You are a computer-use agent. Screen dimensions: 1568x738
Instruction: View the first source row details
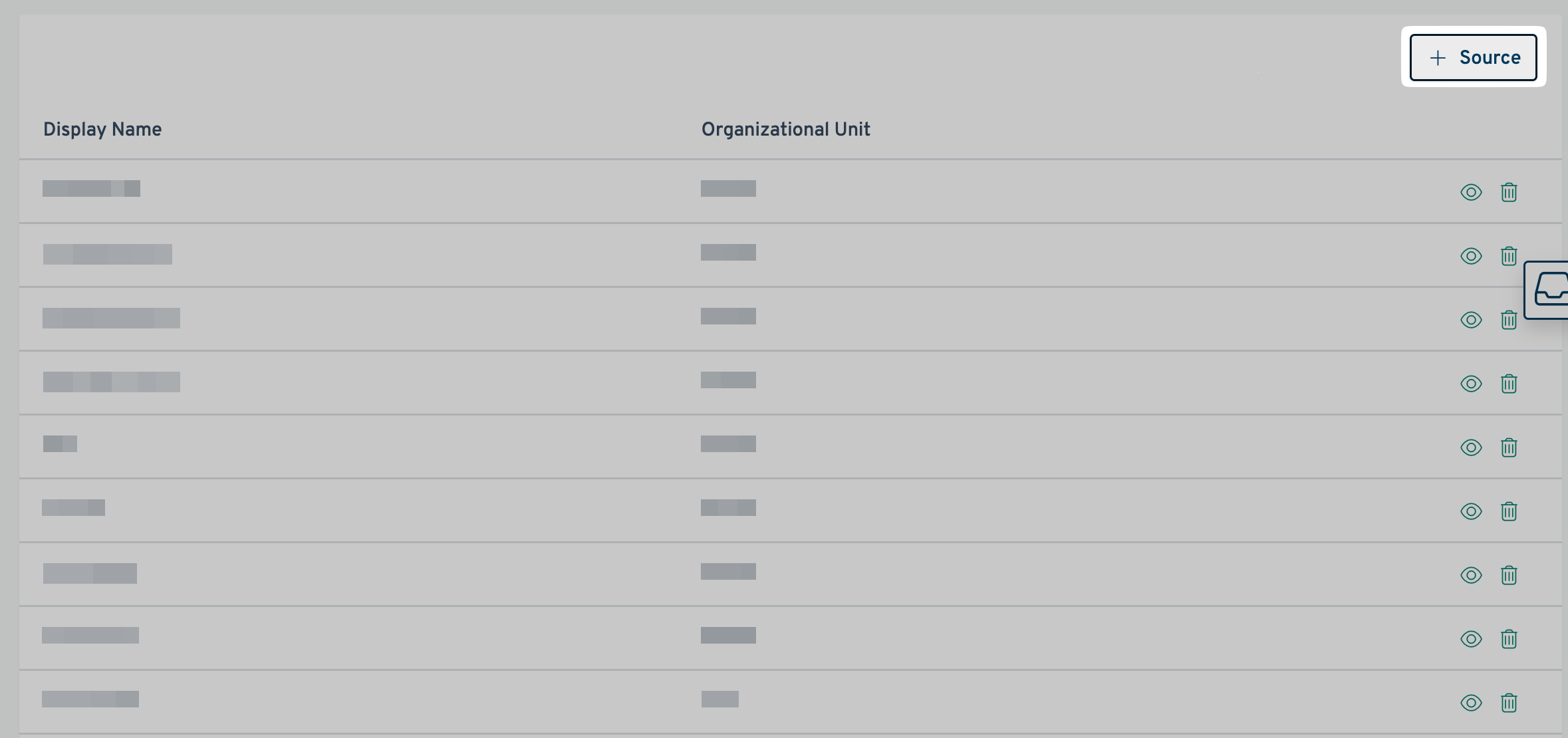pos(1471,192)
